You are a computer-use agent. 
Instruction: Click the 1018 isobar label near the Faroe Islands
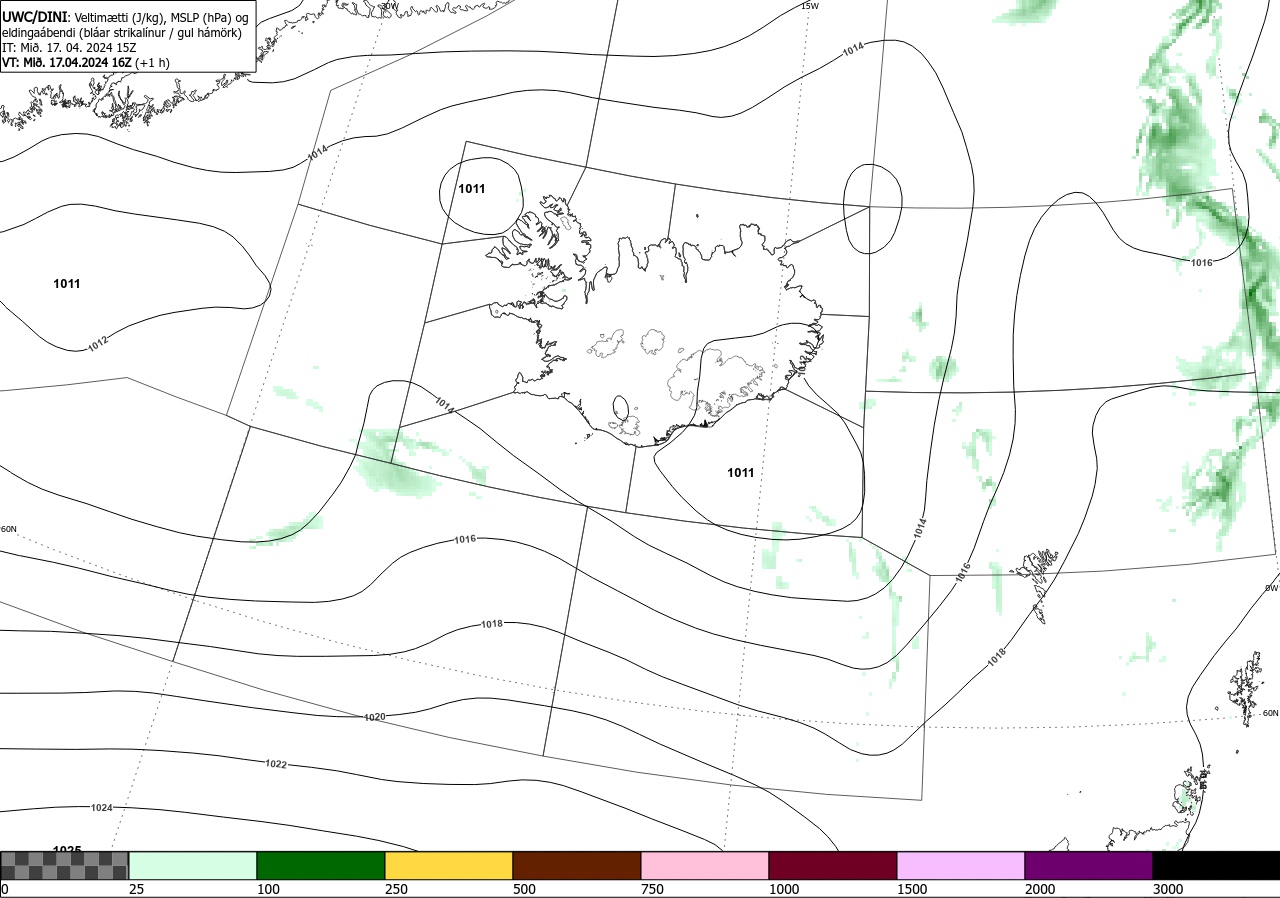click(x=997, y=657)
